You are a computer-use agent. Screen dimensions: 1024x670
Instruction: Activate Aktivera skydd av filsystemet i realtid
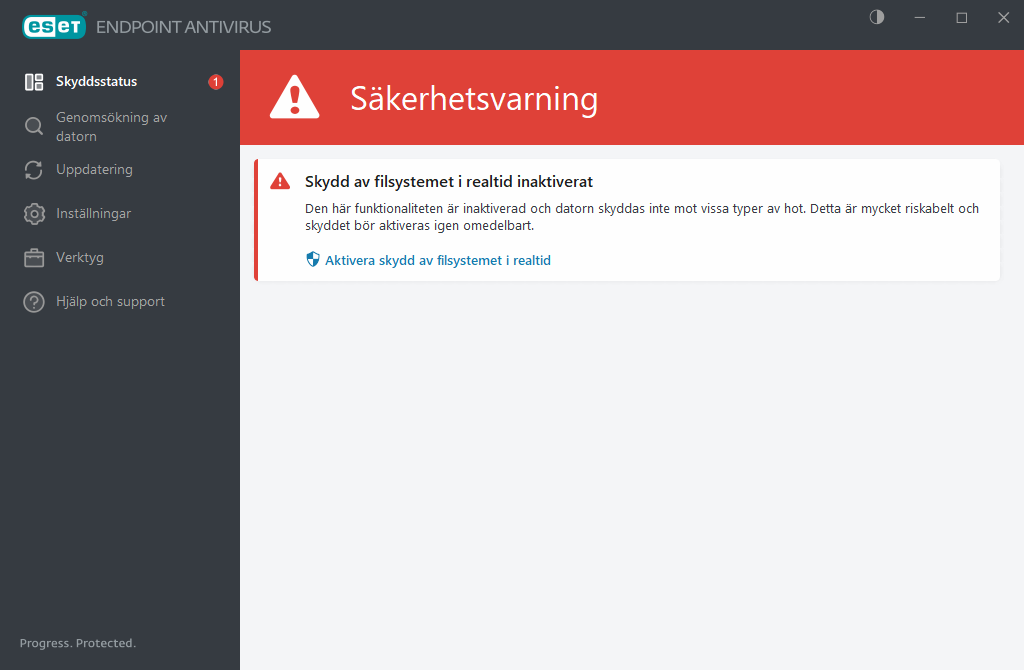(438, 259)
